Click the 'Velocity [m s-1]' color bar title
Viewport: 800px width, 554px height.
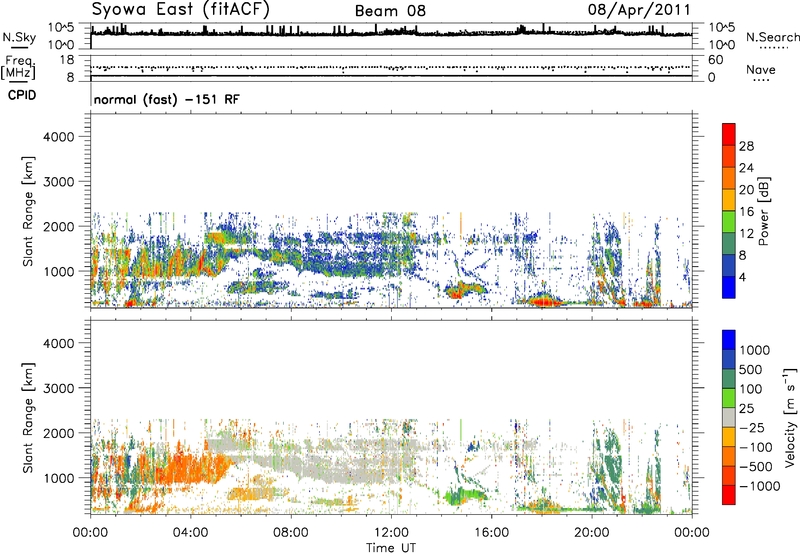click(x=790, y=417)
